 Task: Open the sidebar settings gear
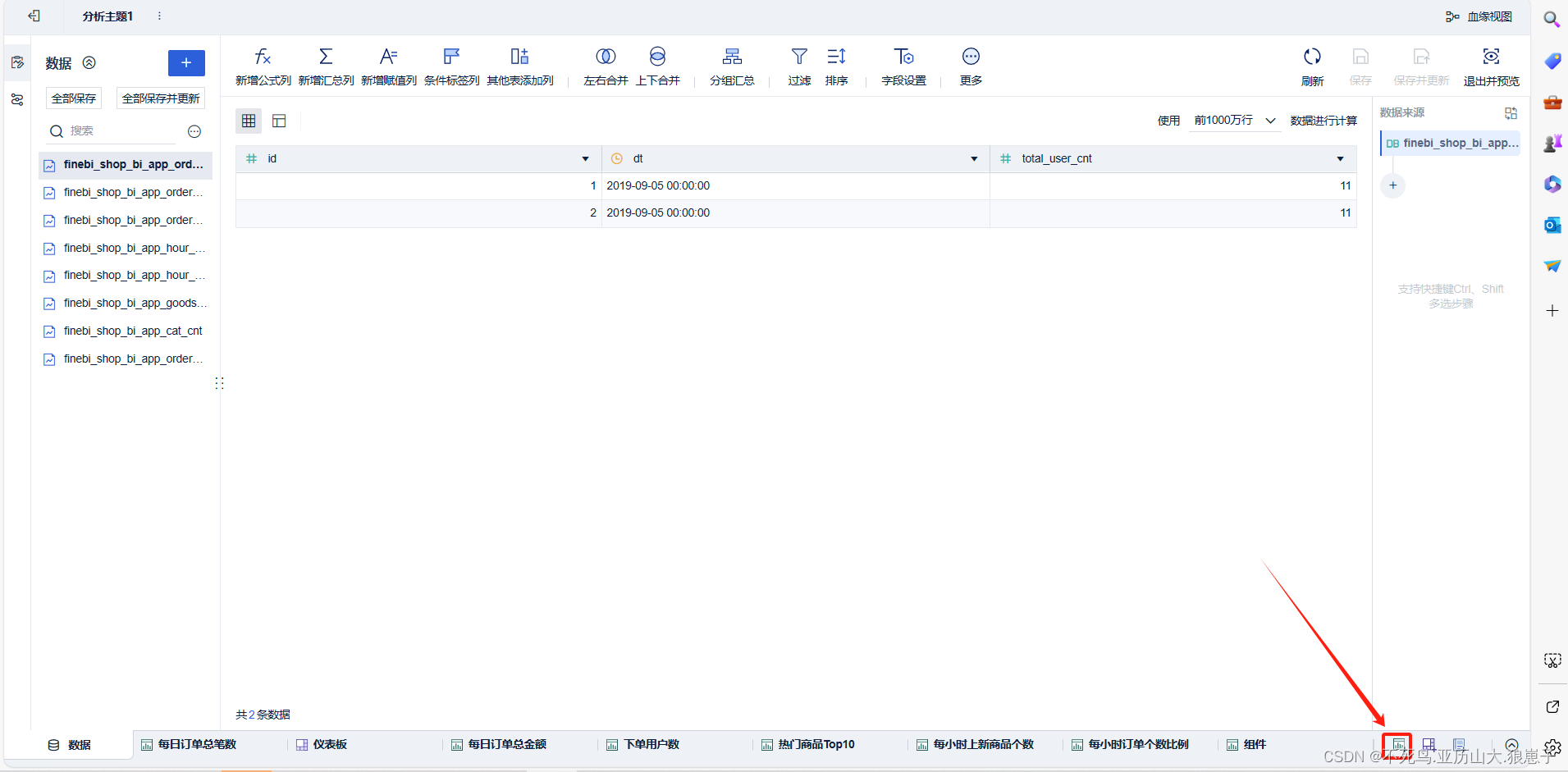pyautogui.click(x=1552, y=747)
